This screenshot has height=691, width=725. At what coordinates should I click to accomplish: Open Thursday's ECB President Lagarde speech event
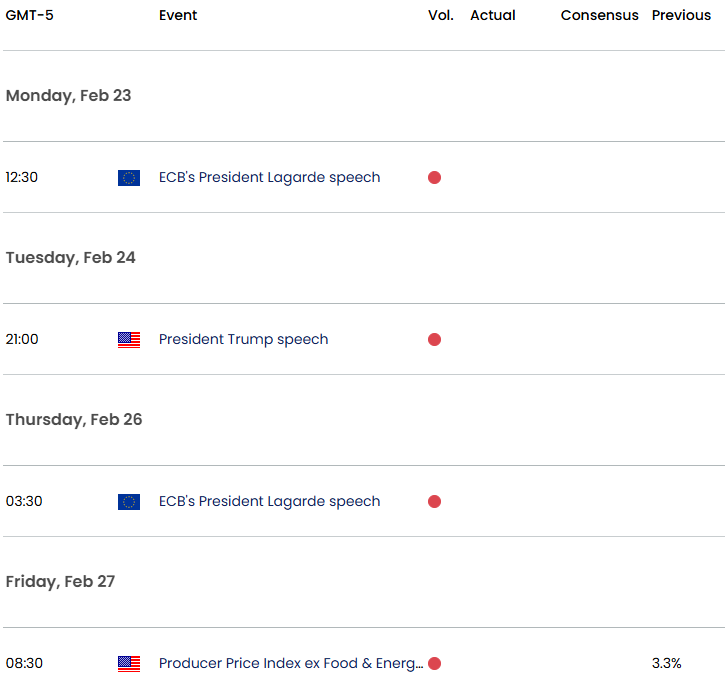tap(269, 502)
